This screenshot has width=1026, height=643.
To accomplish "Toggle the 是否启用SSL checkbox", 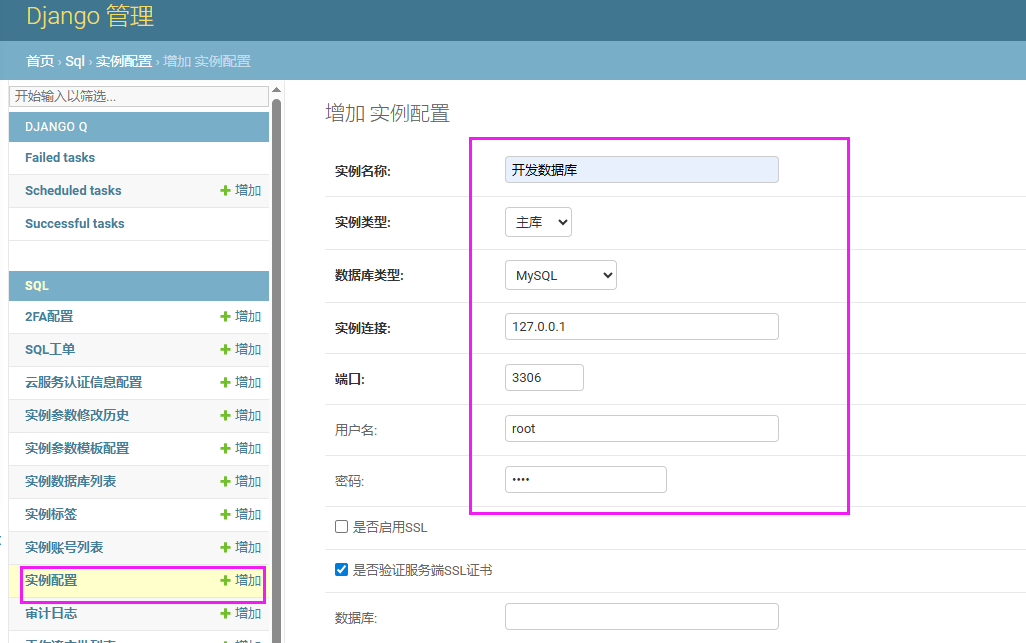I will (x=342, y=527).
